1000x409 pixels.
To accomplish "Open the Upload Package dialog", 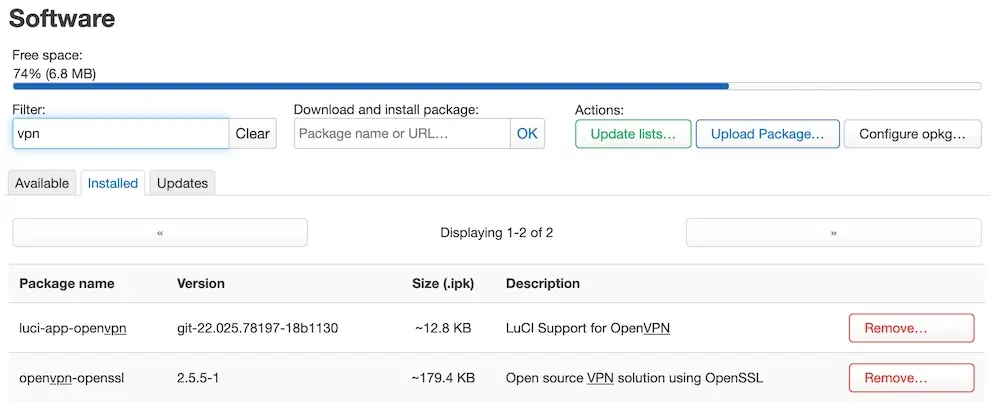I will [767, 134].
